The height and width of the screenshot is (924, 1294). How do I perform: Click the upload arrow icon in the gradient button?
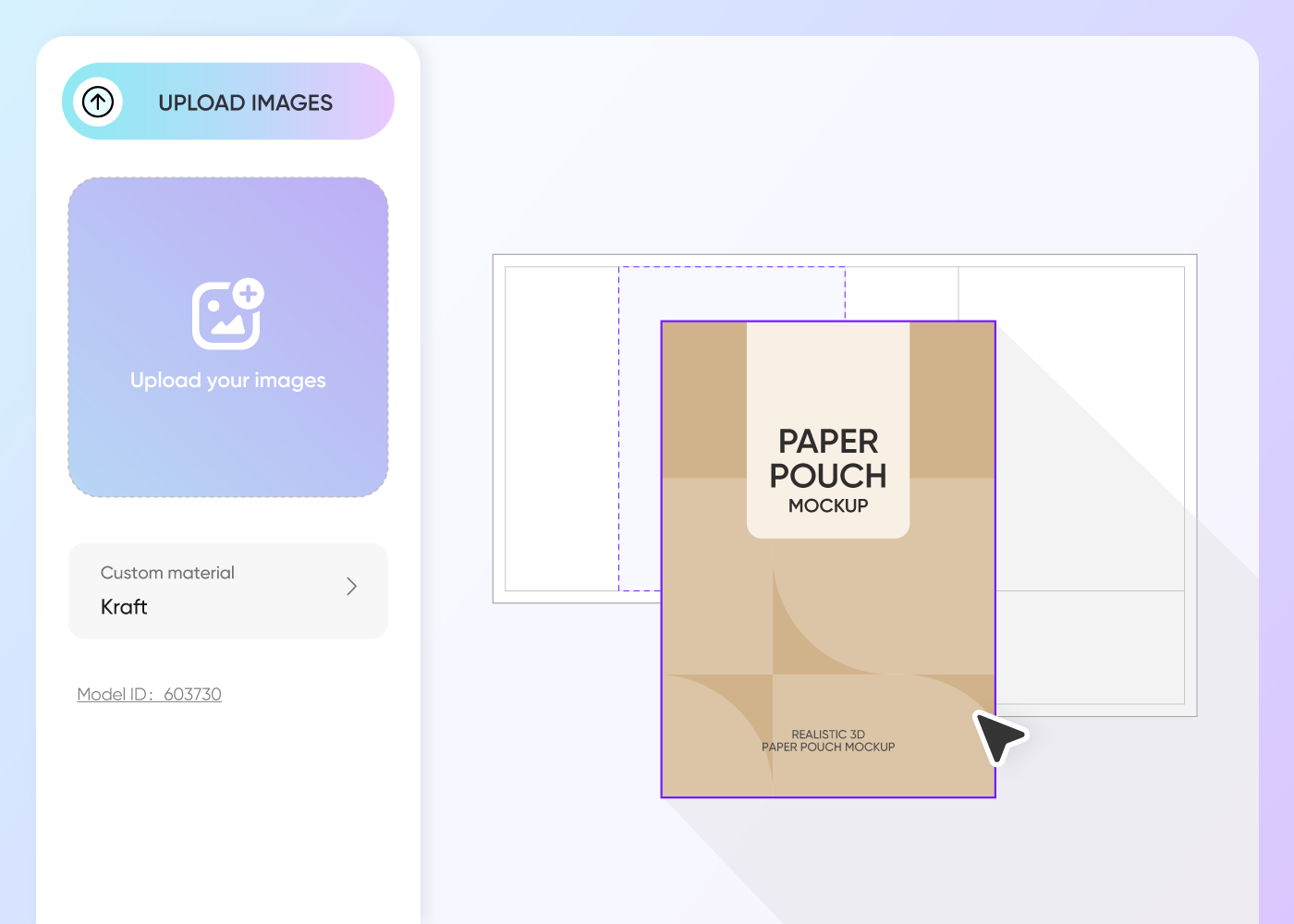coord(98,102)
